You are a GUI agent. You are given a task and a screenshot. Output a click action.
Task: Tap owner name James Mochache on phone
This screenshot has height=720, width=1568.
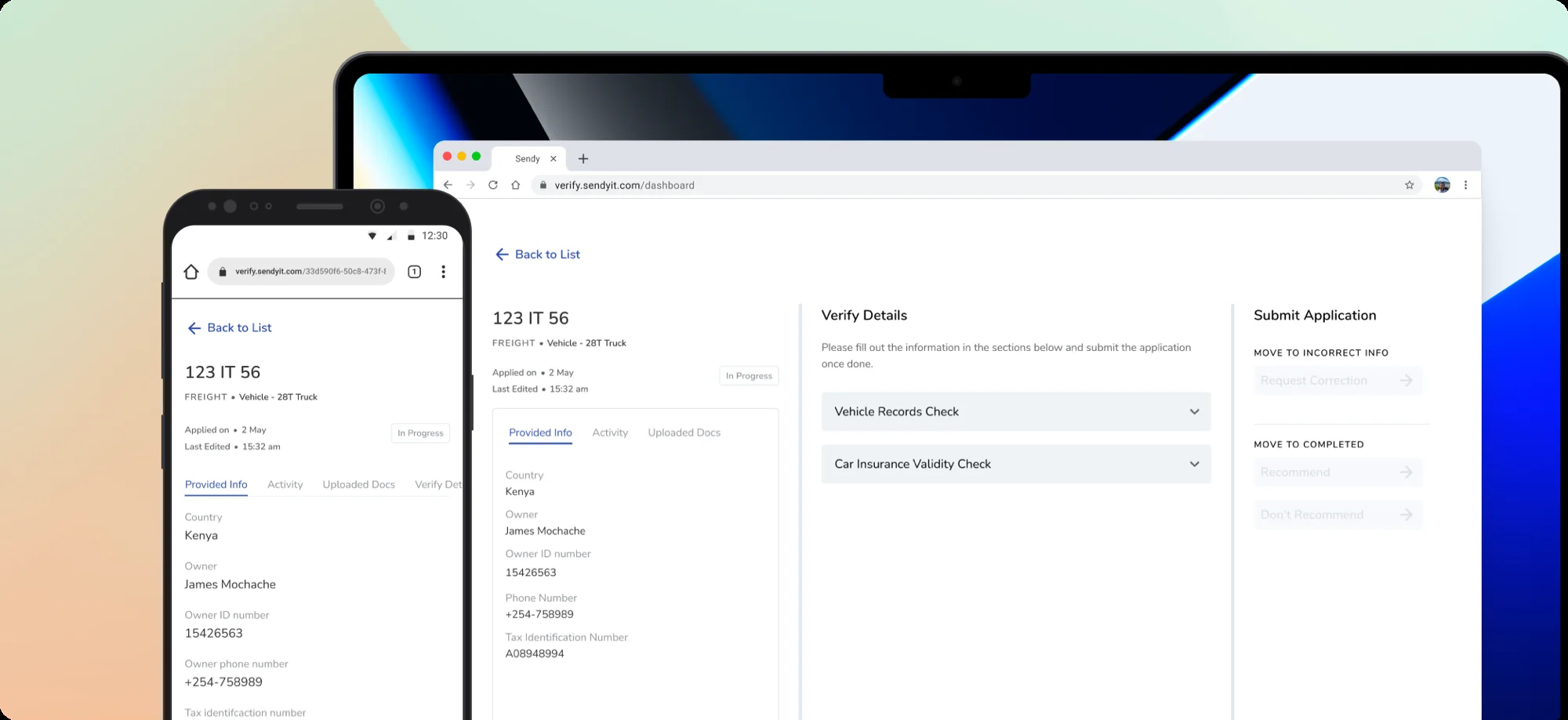(230, 584)
